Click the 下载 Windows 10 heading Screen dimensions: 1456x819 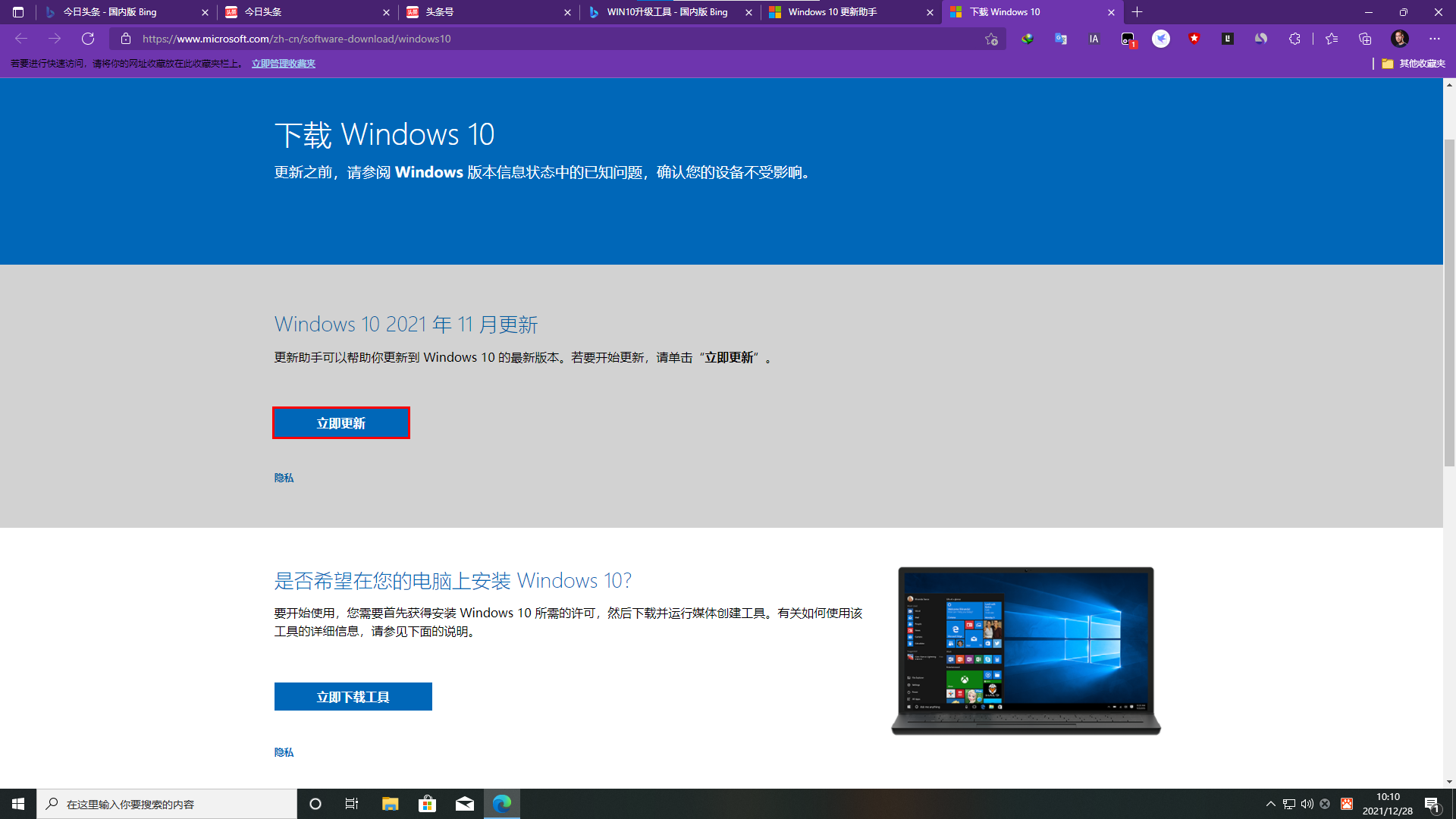pyautogui.click(x=384, y=135)
